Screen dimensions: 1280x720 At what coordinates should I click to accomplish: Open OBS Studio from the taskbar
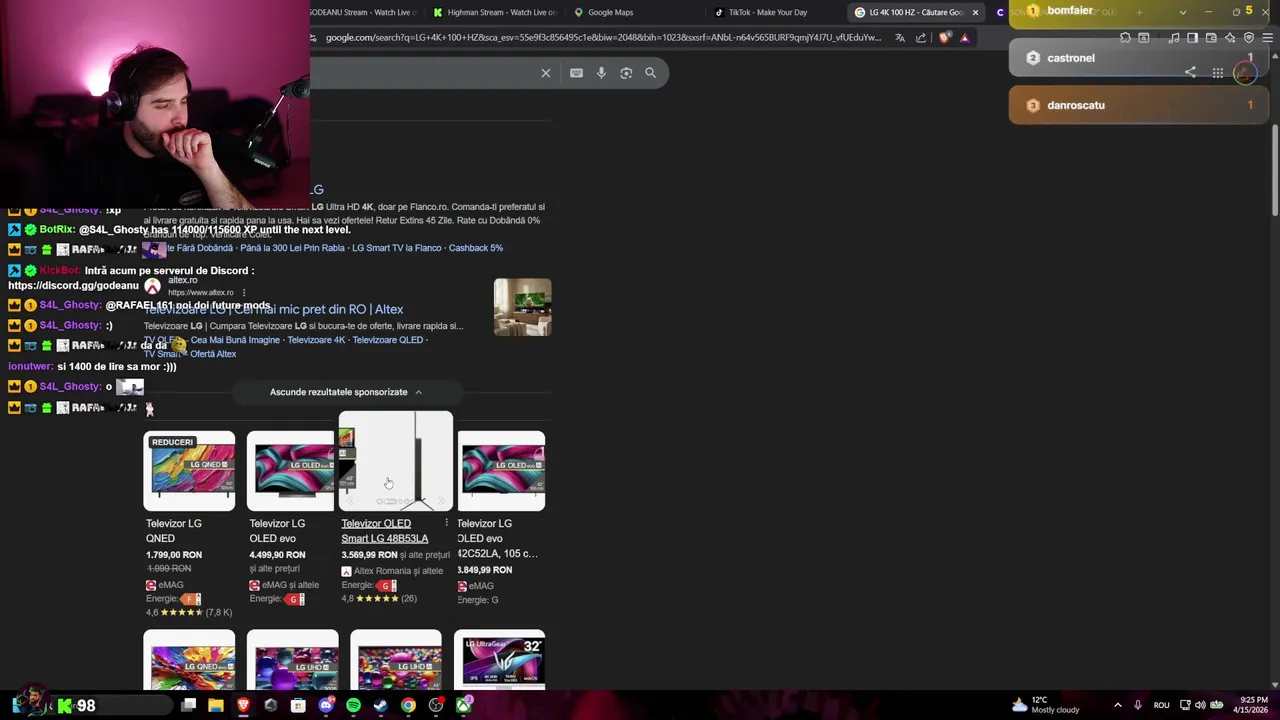[436, 705]
